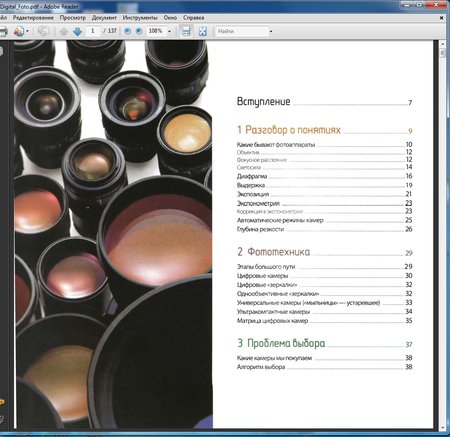Switch to full screen fit page icon
Image resolution: width=450 pixels, height=437 pixels.
click(202, 31)
